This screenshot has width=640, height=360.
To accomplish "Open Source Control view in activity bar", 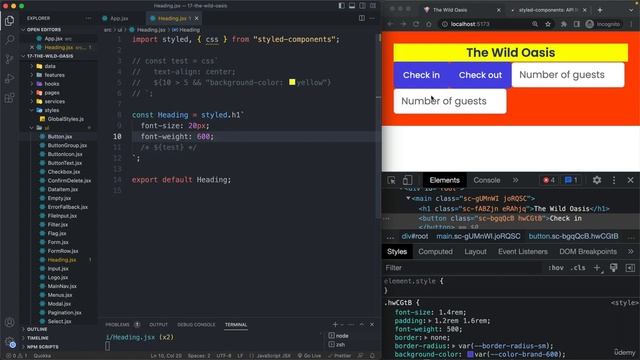I will coord(9,59).
